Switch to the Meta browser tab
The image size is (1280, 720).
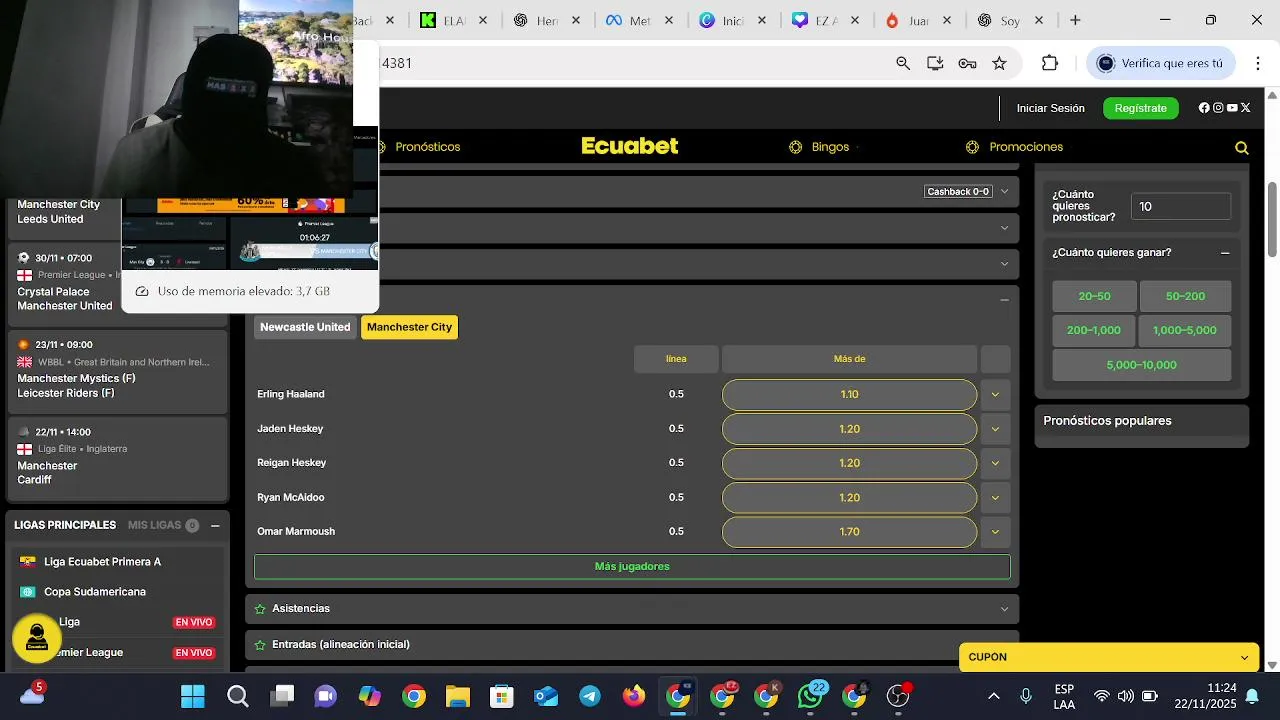tap(638, 20)
